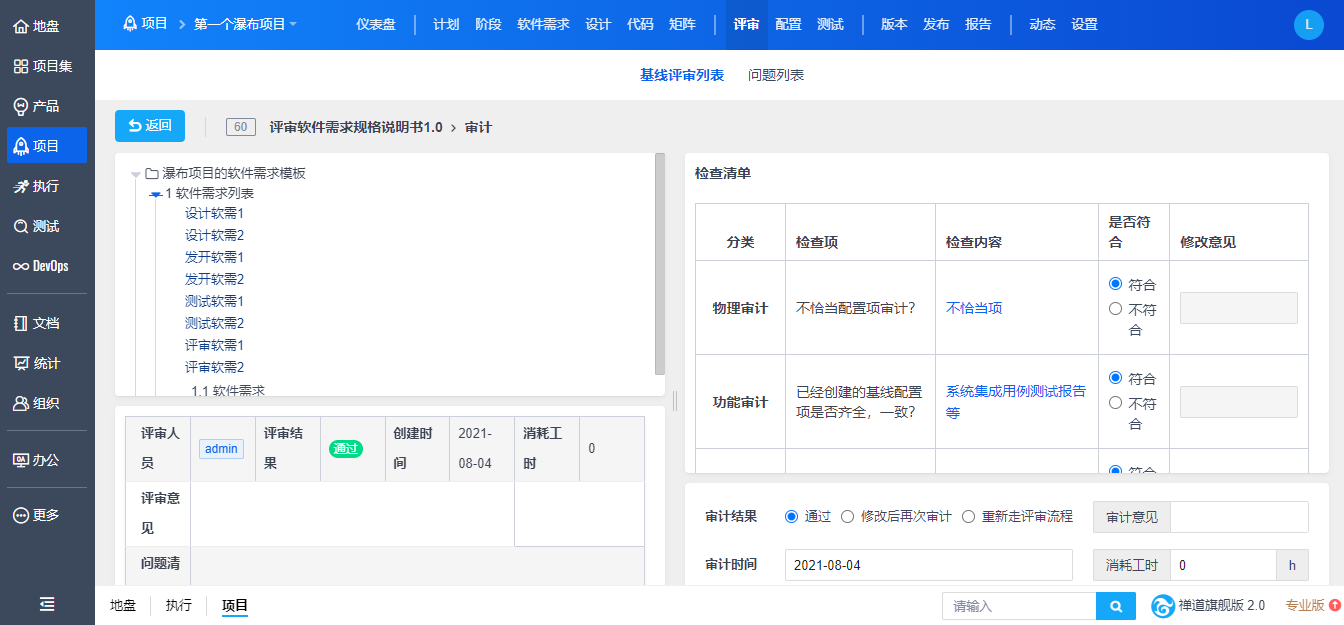This screenshot has width=1344, height=625.
Task: Select 修改后再次审计 audit result option
Action: 847,517
